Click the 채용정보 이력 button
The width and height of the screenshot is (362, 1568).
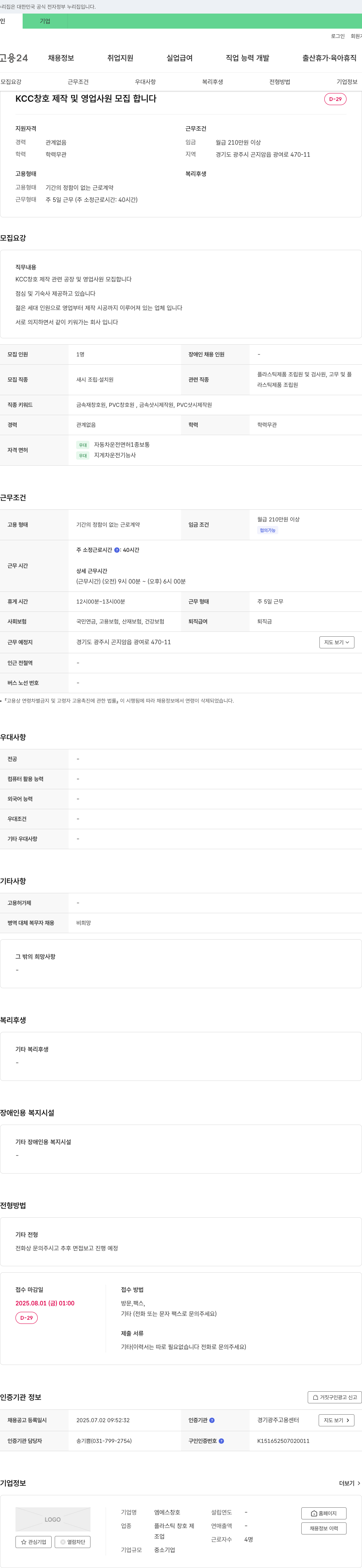[324, 1528]
